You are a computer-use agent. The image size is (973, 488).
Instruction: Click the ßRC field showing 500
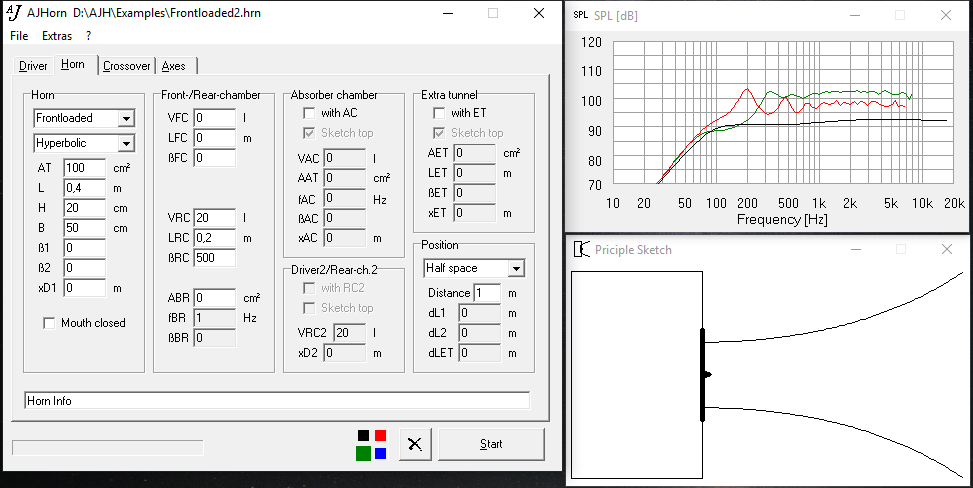[215, 258]
